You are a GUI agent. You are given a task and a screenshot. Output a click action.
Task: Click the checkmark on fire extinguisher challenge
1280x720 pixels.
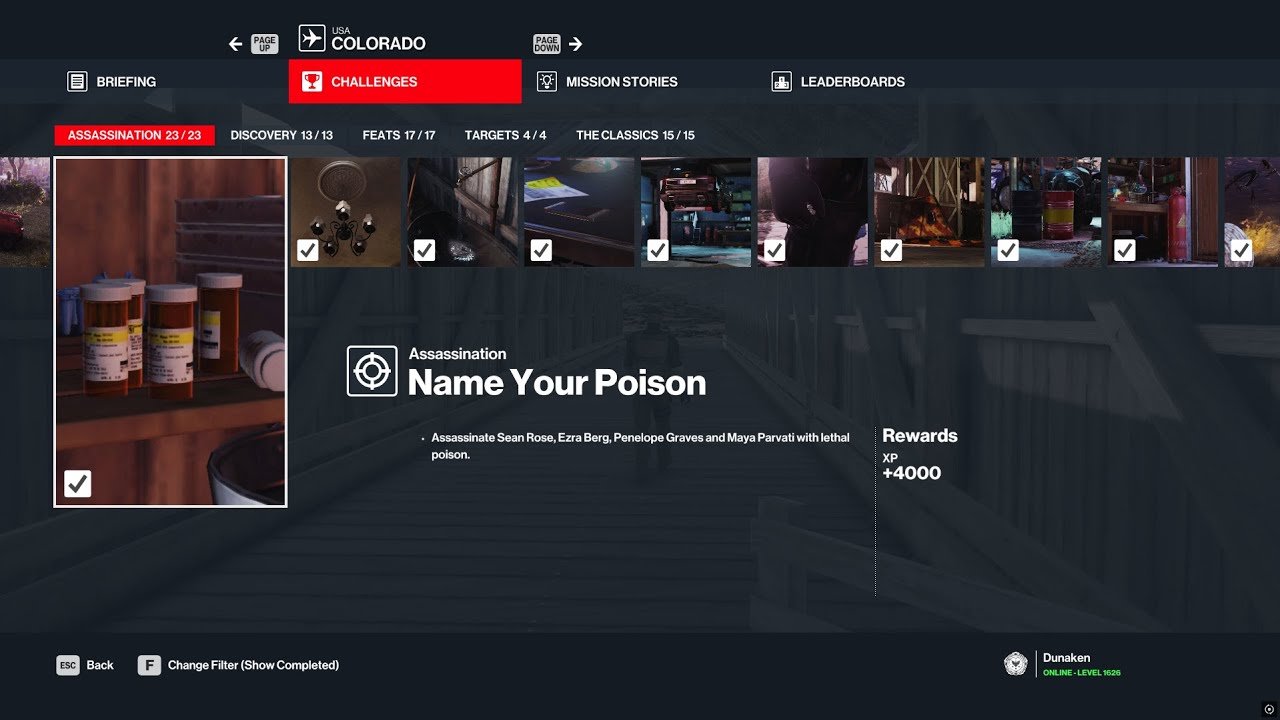pyautogui.click(x=1124, y=250)
